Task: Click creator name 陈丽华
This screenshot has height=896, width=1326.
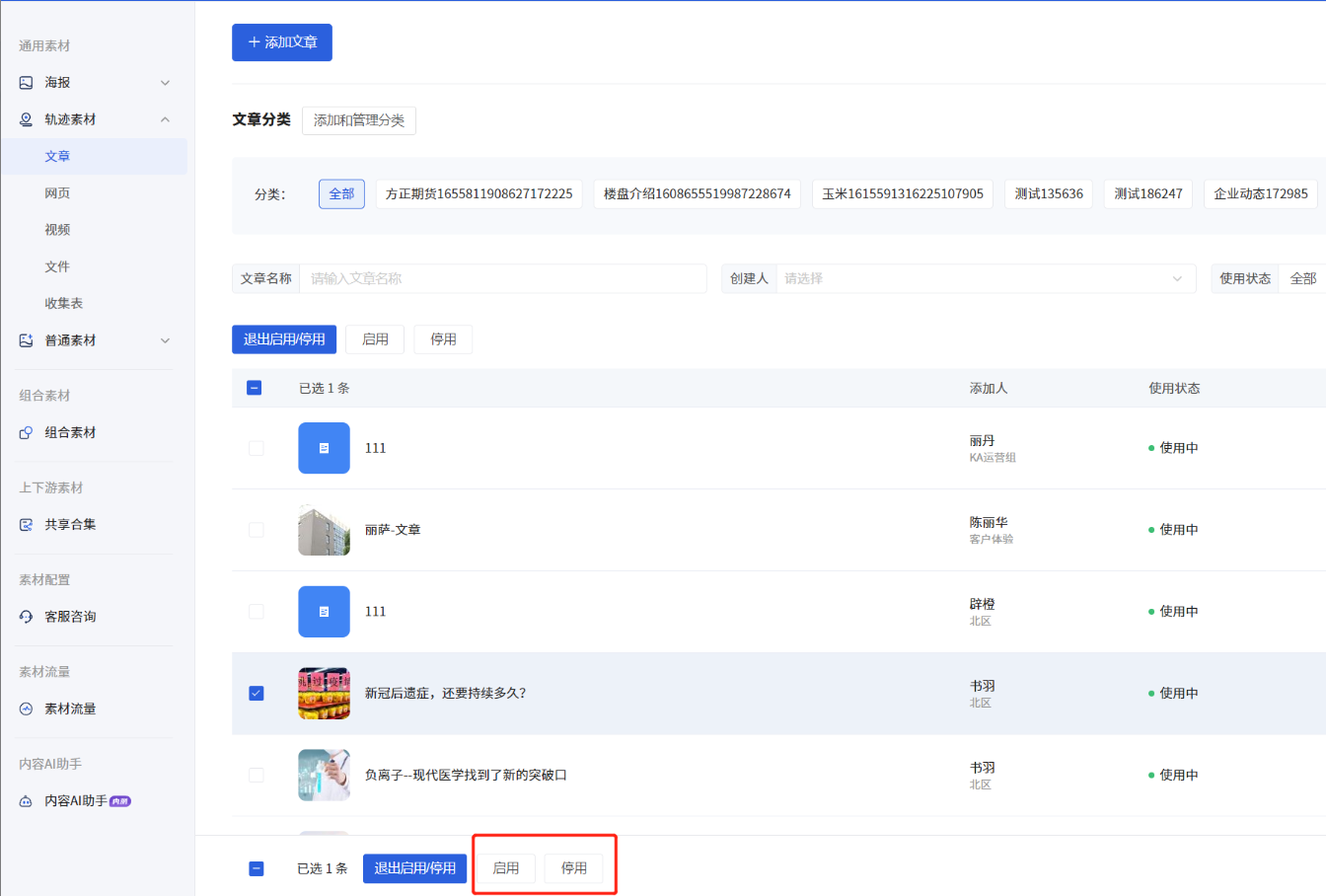Action: 989,522
